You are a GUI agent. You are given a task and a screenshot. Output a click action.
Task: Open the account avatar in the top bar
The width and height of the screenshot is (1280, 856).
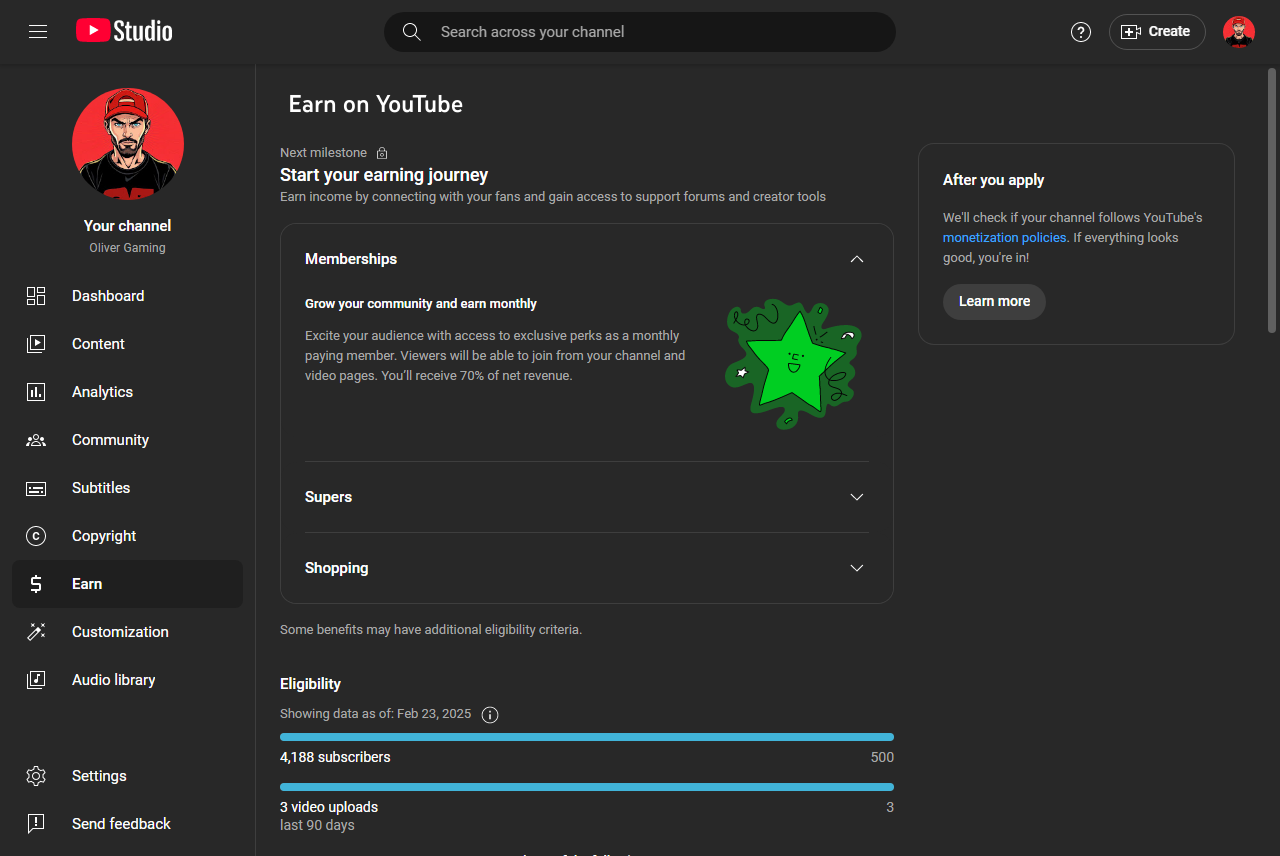click(1239, 32)
